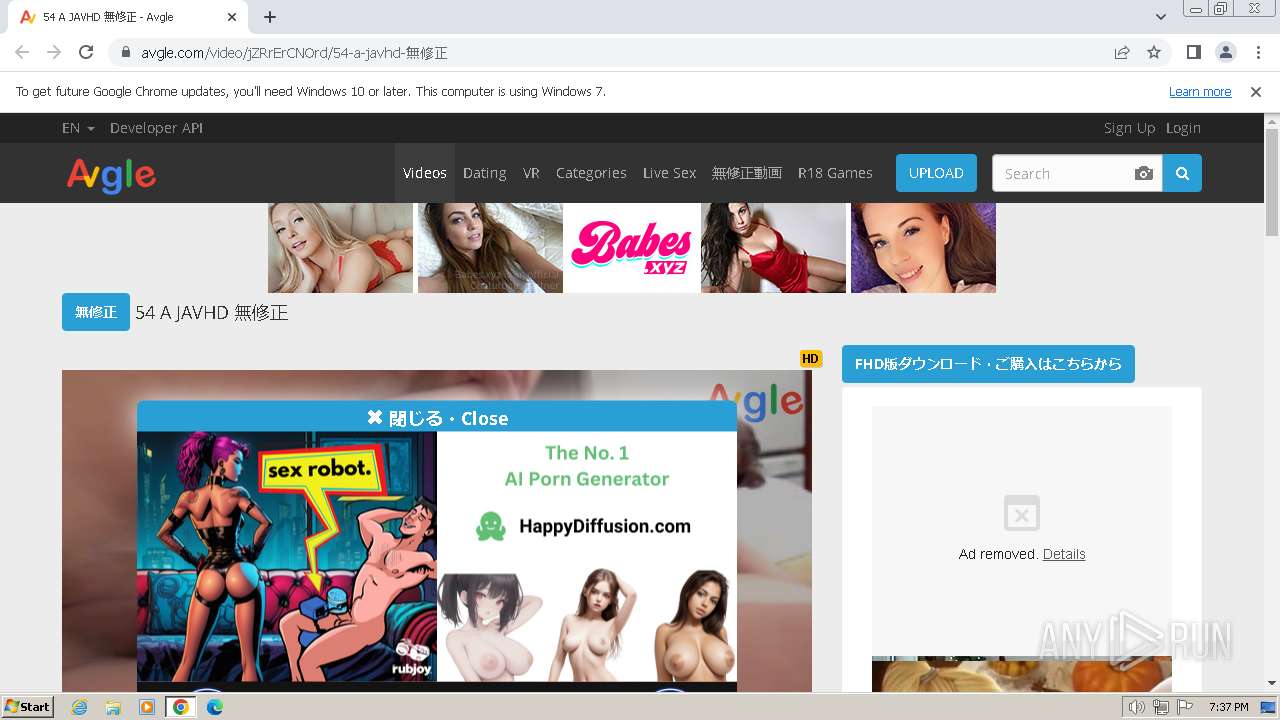The width and height of the screenshot is (1280, 720).
Task: Click the blue UPLOAD button
Action: pos(936,173)
